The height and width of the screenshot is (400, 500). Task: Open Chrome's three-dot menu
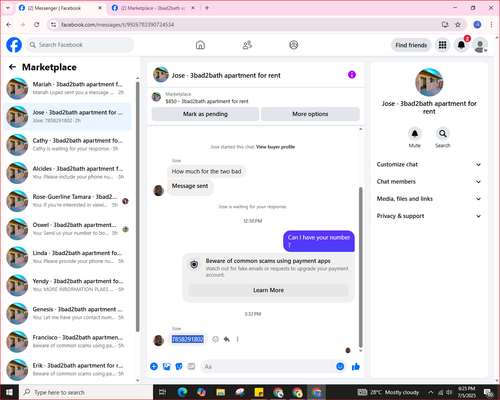tap(491, 25)
